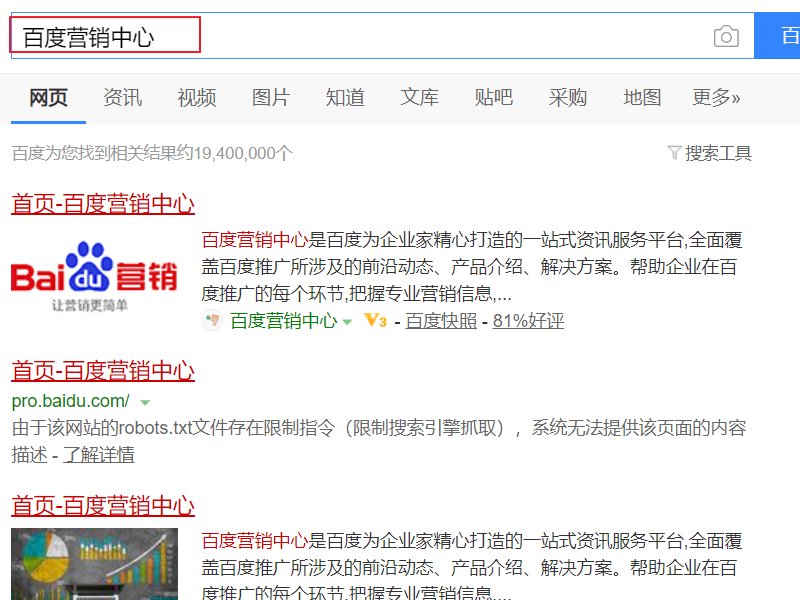The height and width of the screenshot is (600, 800).
Task: Go to the 文库 tab
Action: point(419,97)
